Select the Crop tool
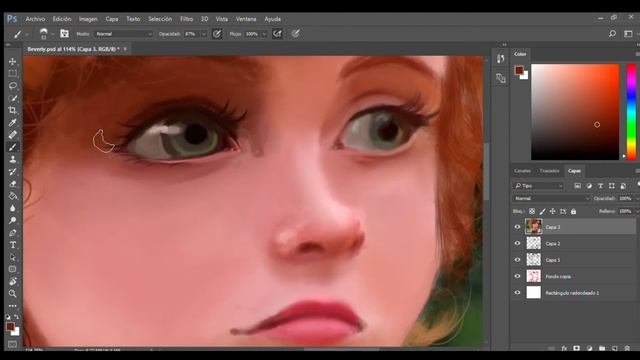 [13, 110]
